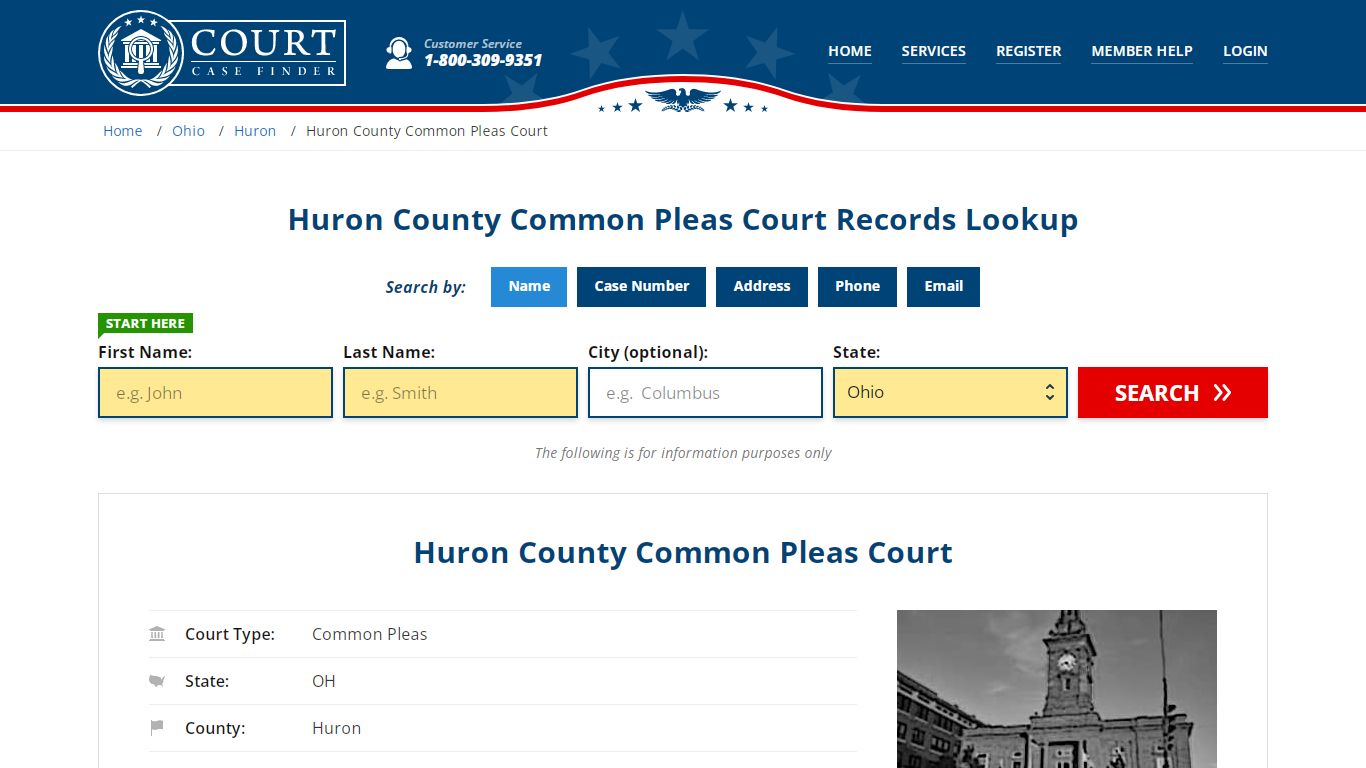Screen dimensions: 1366x768
Task: Select the 'Common Pleas' court type value
Action: tap(369, 634)
